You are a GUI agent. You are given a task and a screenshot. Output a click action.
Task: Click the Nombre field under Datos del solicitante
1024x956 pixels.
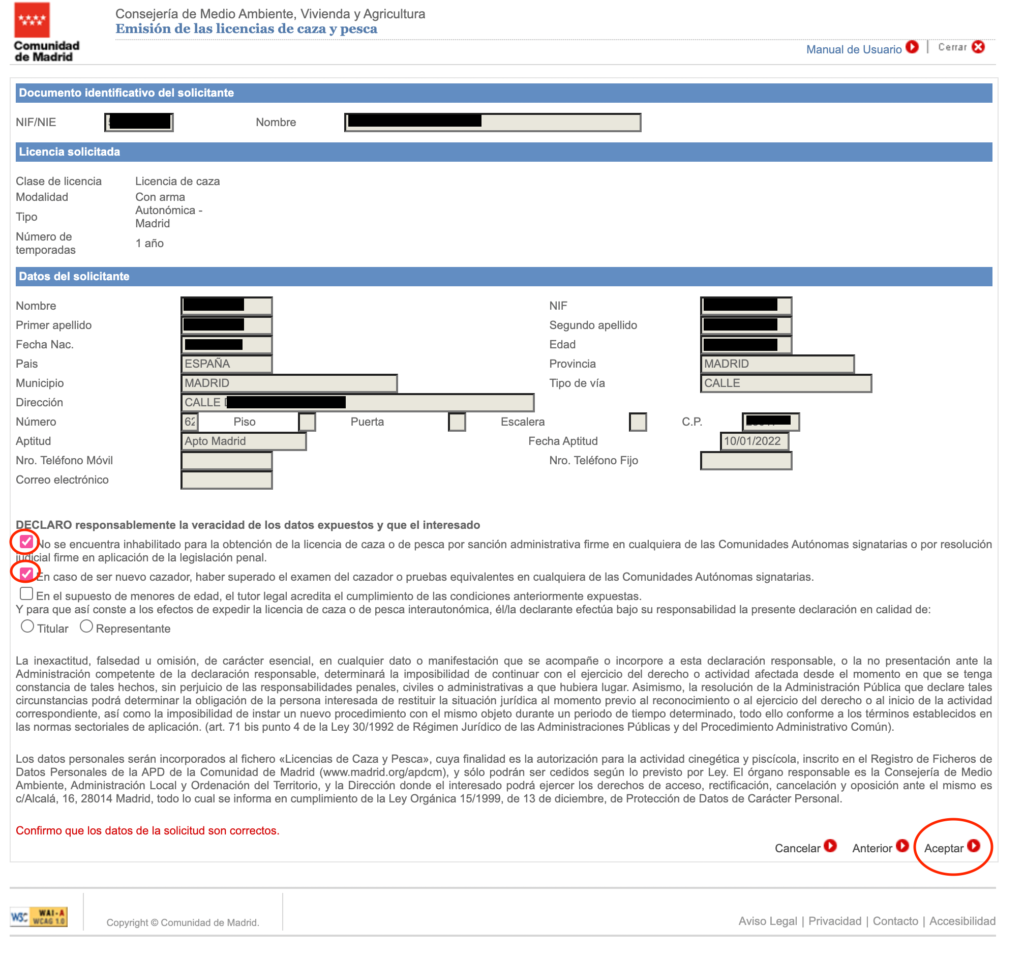[x=226, y=306]
